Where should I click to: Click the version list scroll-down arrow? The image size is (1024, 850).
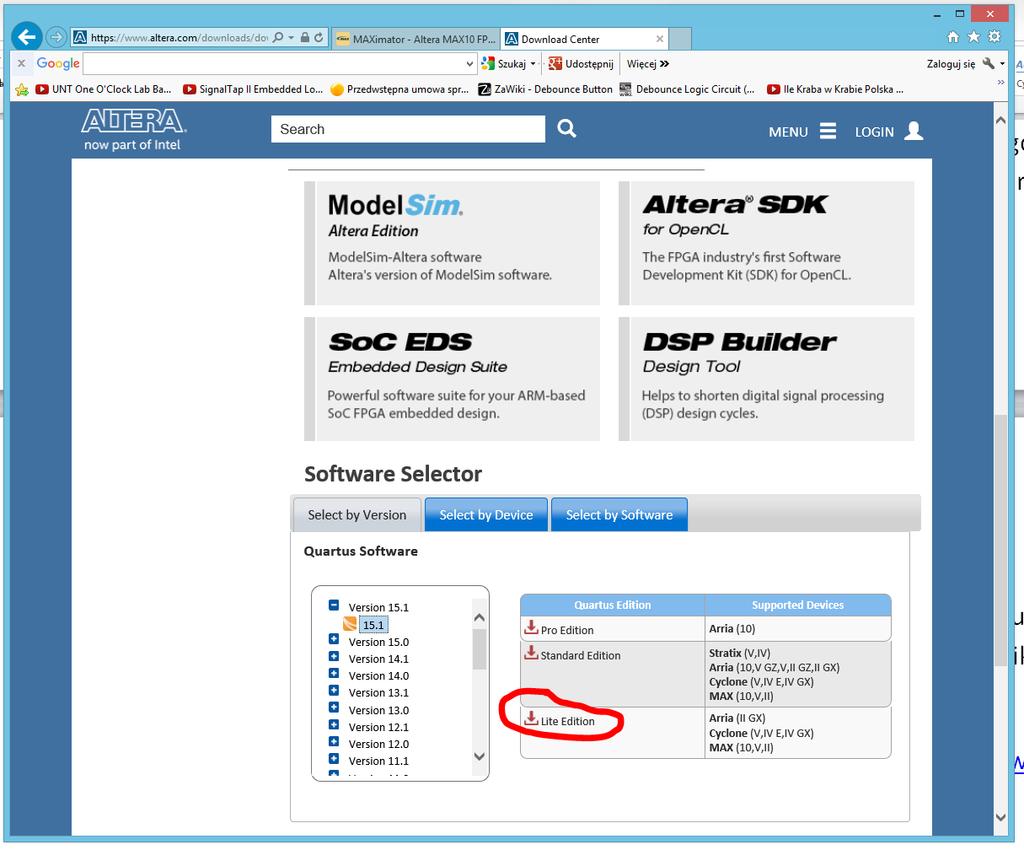pyautogui.click(x=479, y=757)
